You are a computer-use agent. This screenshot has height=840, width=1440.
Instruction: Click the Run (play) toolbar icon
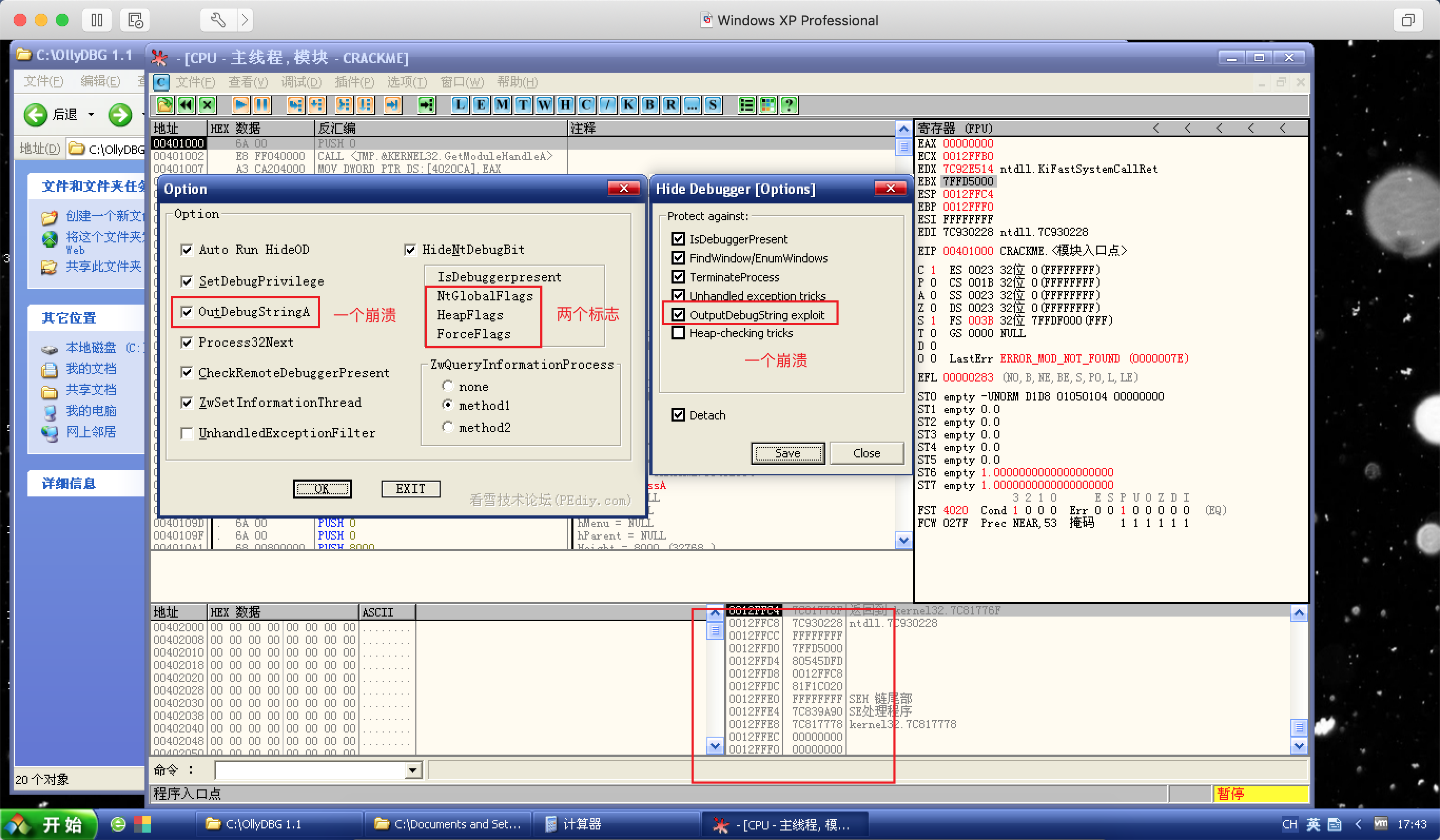pyautogui.click(x=240, y=104)
